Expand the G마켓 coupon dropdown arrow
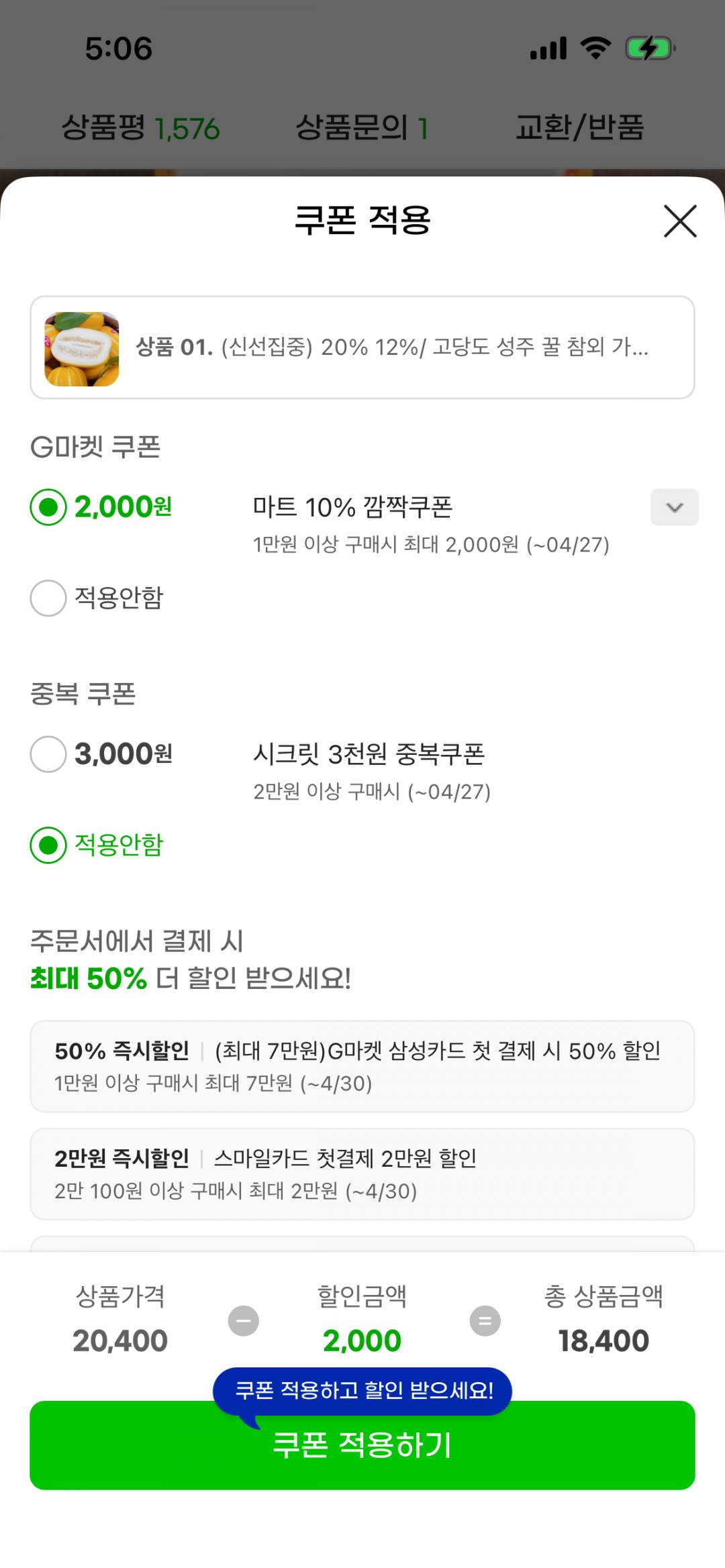 tap(674, 507)
